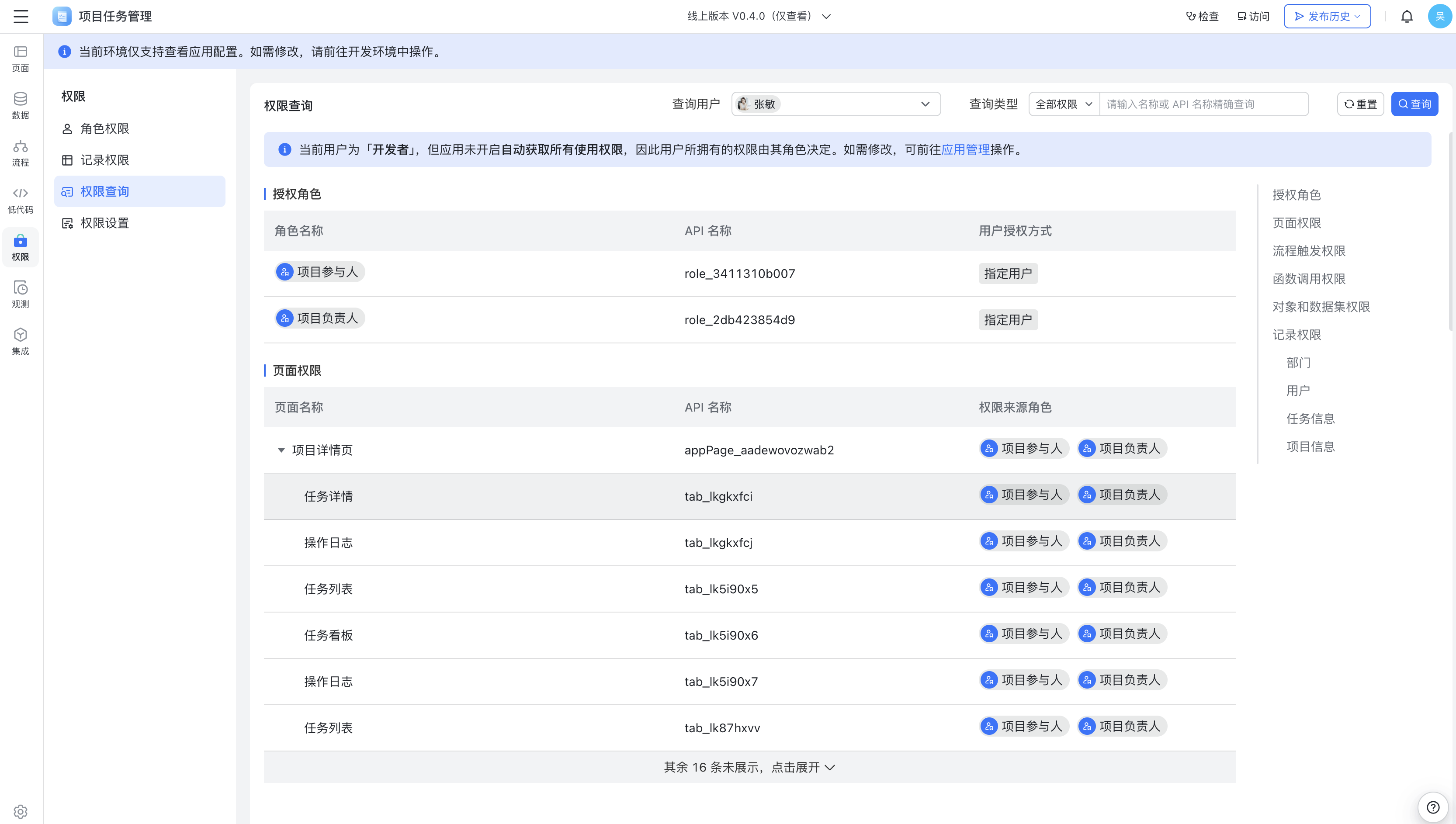Open the version selector 线上版本 V0.4.0
1456x824 pixels.
(x=759, y=17)
